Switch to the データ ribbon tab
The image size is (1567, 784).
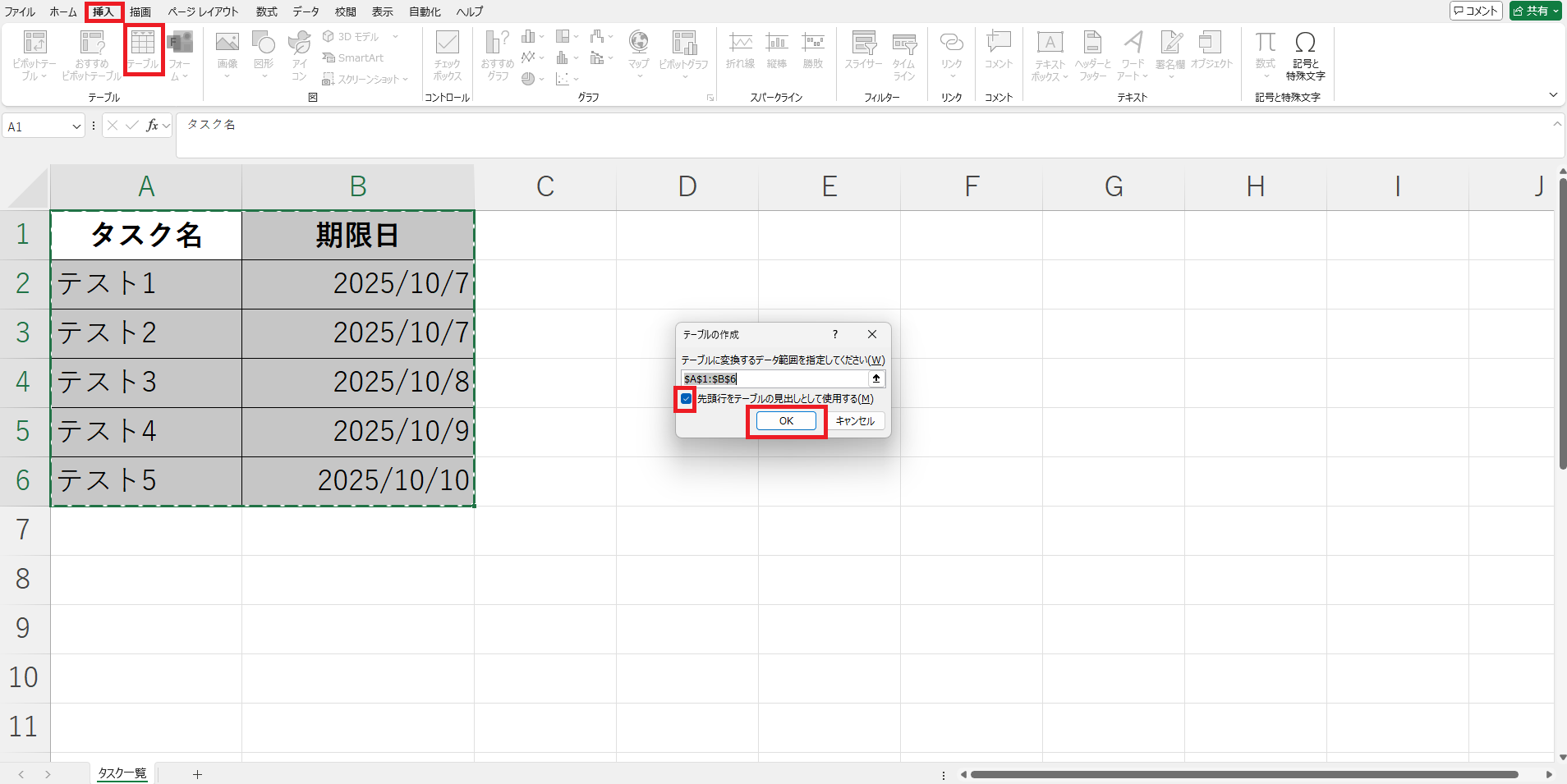point(306,11)
